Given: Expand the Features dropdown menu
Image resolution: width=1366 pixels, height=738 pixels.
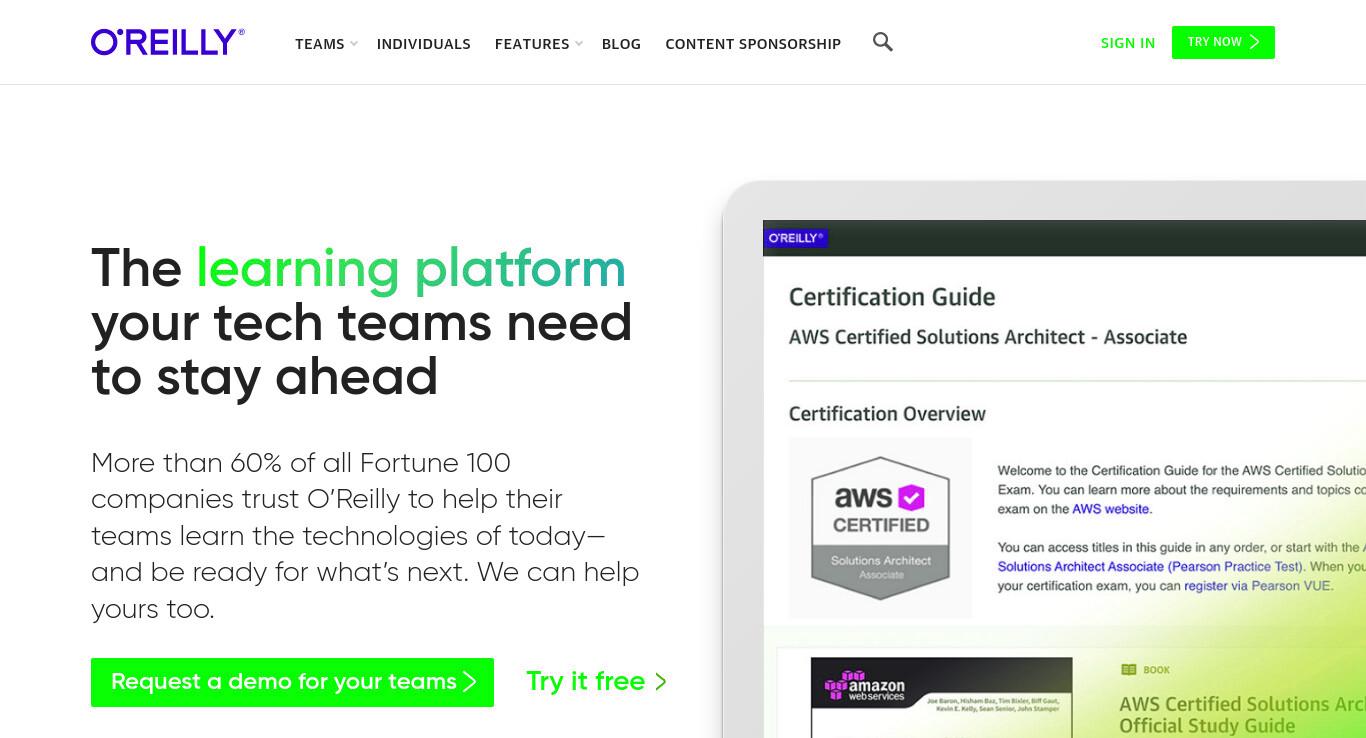Looking at the screenshot, I should click(x=538, y=44).
